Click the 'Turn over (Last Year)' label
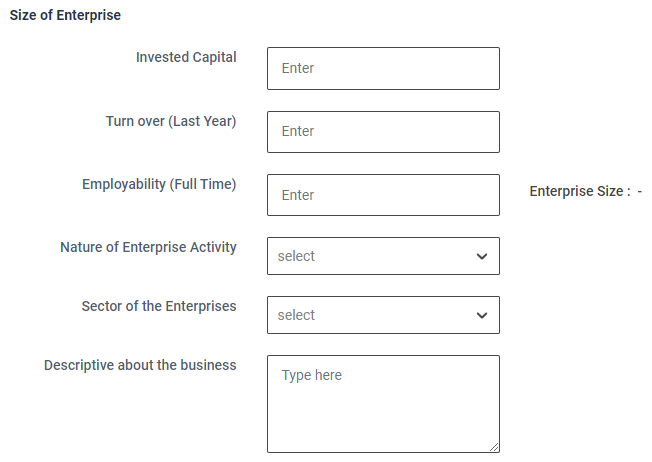 (171, 121)
